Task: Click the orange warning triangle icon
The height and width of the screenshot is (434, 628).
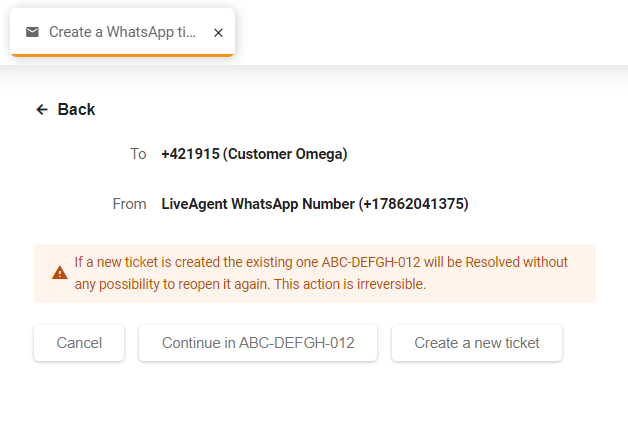Action: tap(59, 273)
